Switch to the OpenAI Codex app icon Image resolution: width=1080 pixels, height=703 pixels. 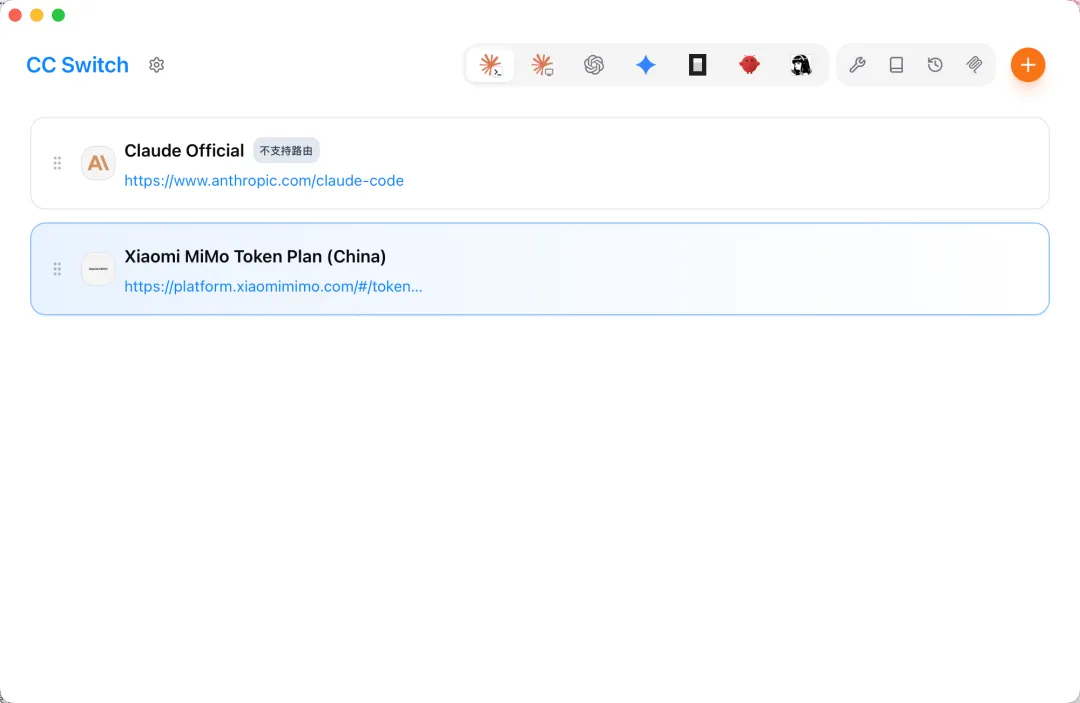click(x=594, y=65)
